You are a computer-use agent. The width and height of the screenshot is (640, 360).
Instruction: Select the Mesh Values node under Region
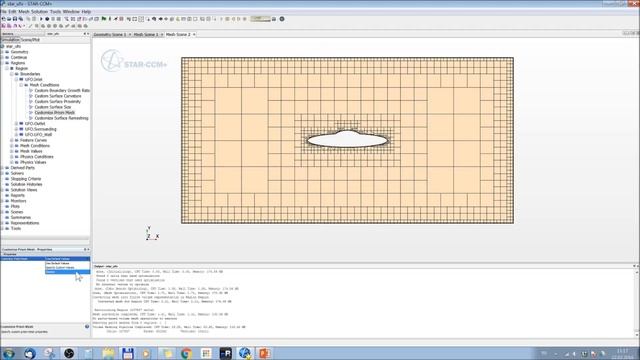tap(31, 151)
